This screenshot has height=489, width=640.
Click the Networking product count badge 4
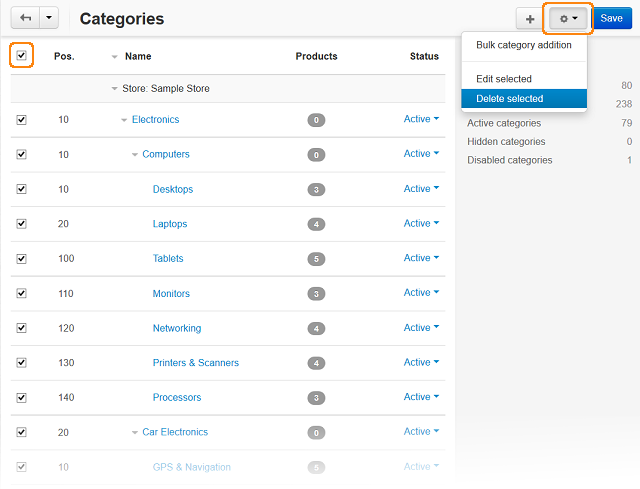pos(316,329)
